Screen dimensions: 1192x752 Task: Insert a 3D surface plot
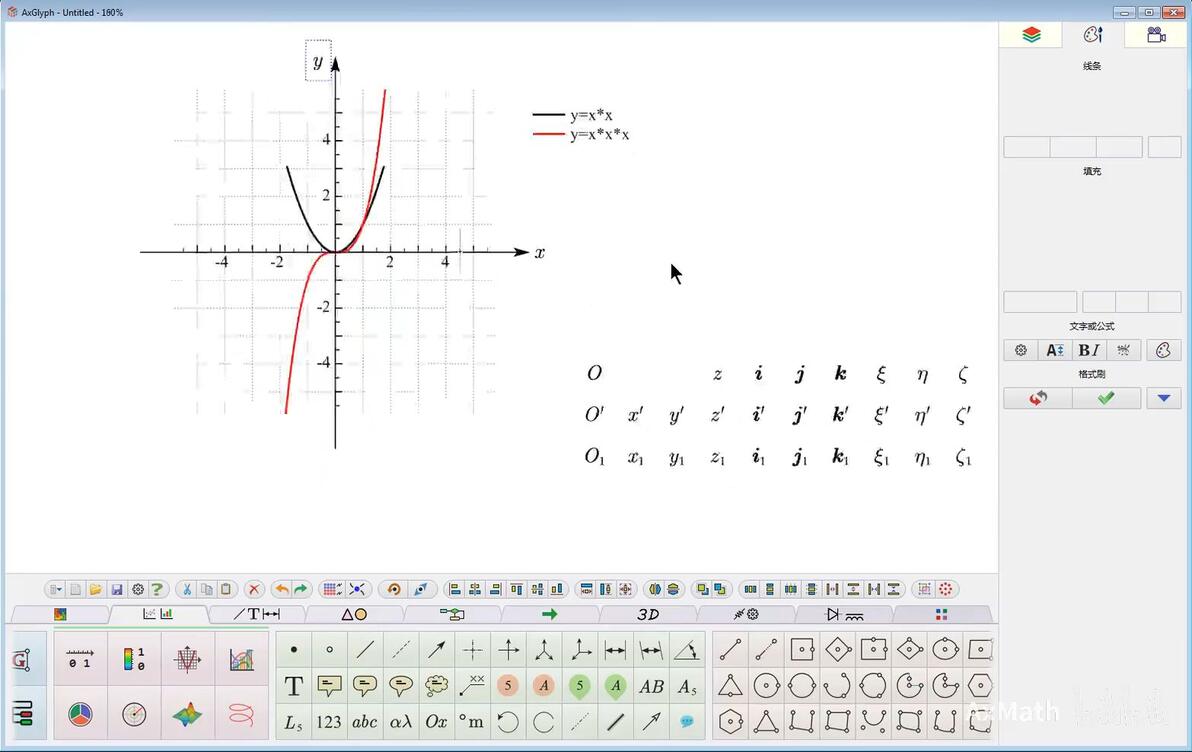pyautogui.click(x=187, y=714)
